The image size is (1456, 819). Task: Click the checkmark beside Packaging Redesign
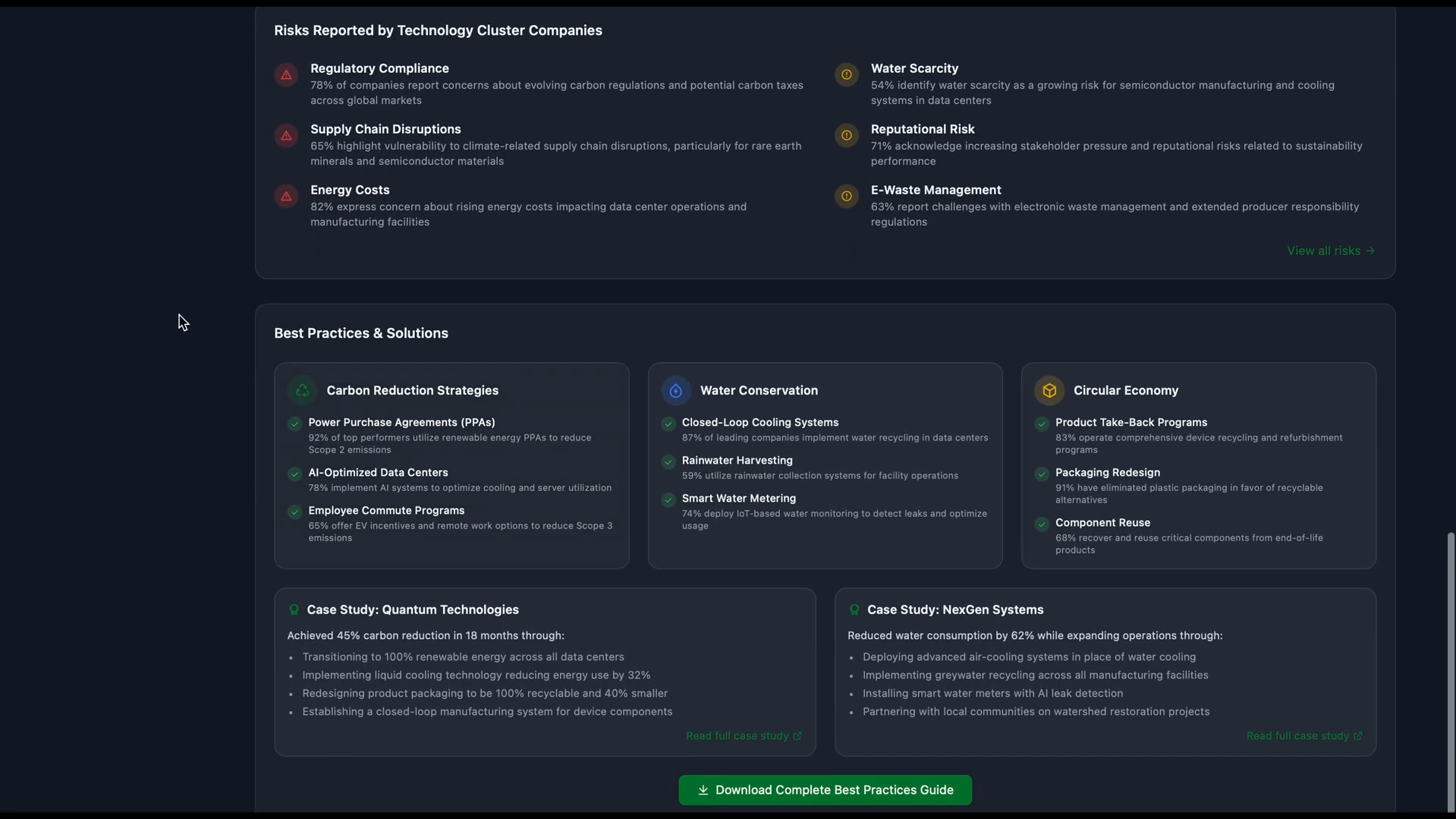1042,474
